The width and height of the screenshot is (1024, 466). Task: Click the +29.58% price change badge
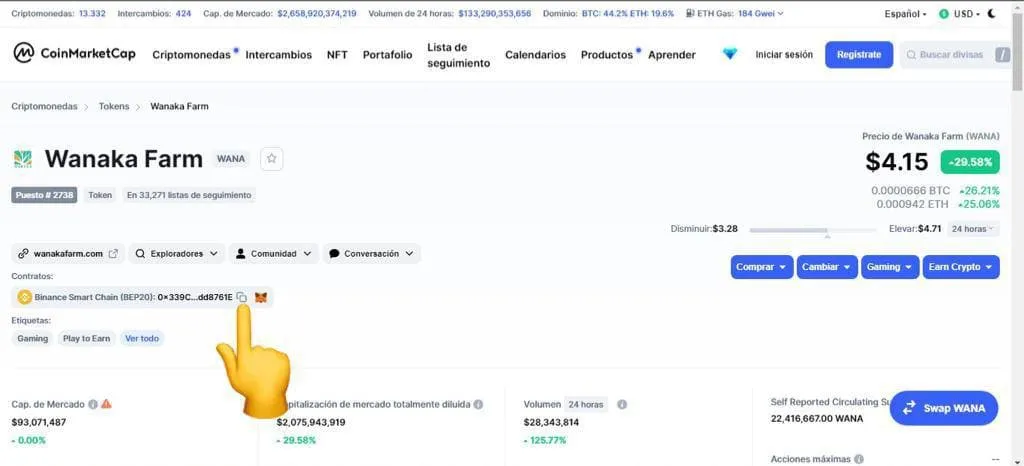[x=970, y=162]
